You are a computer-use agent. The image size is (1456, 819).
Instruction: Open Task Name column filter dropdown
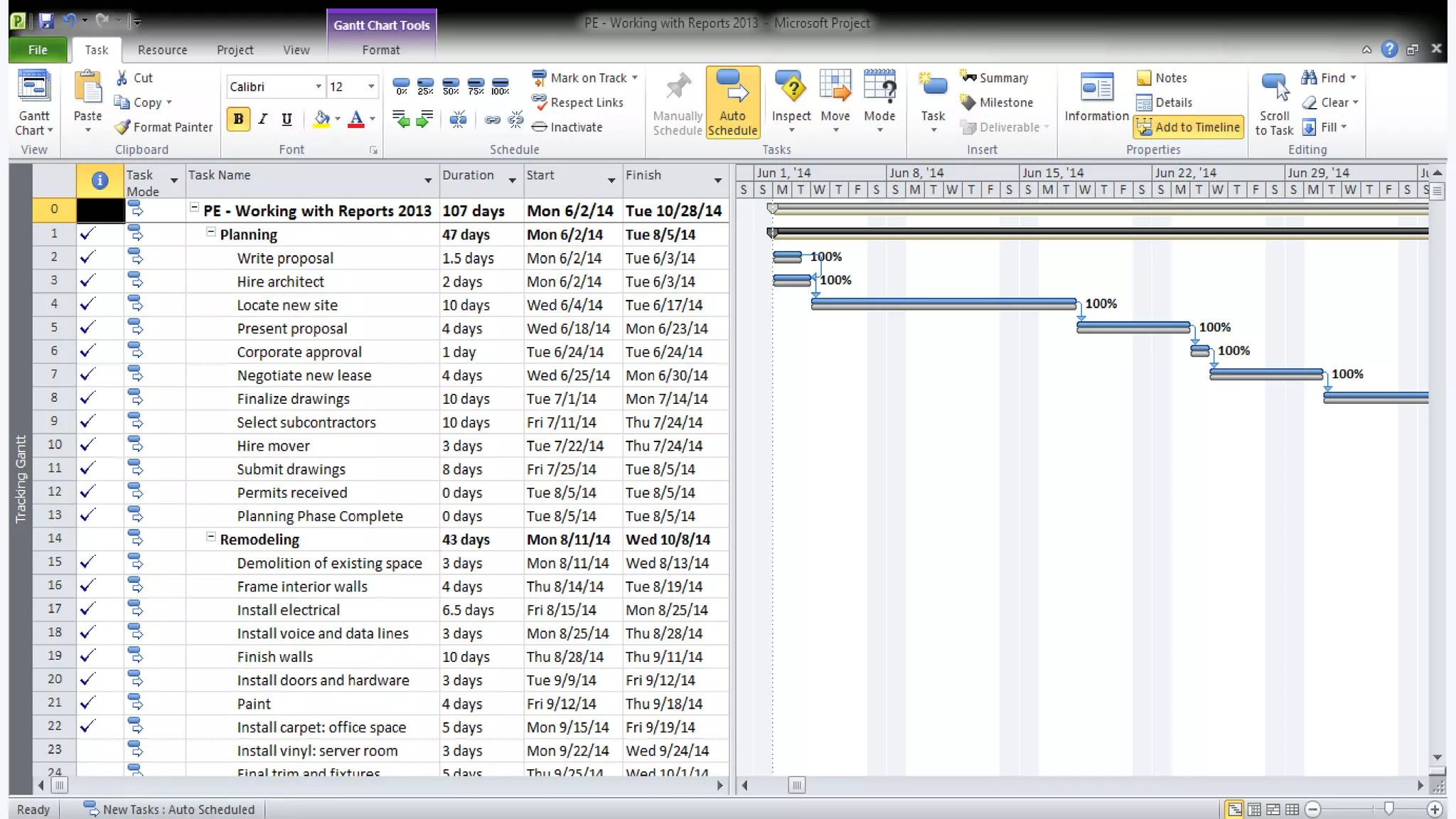[428, 181]
